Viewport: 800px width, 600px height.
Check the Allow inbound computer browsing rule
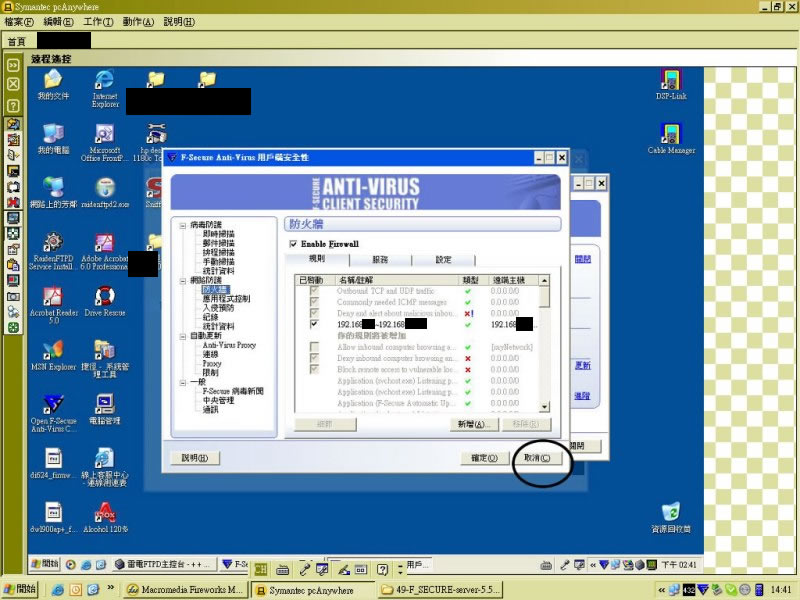tap(314, 346)
